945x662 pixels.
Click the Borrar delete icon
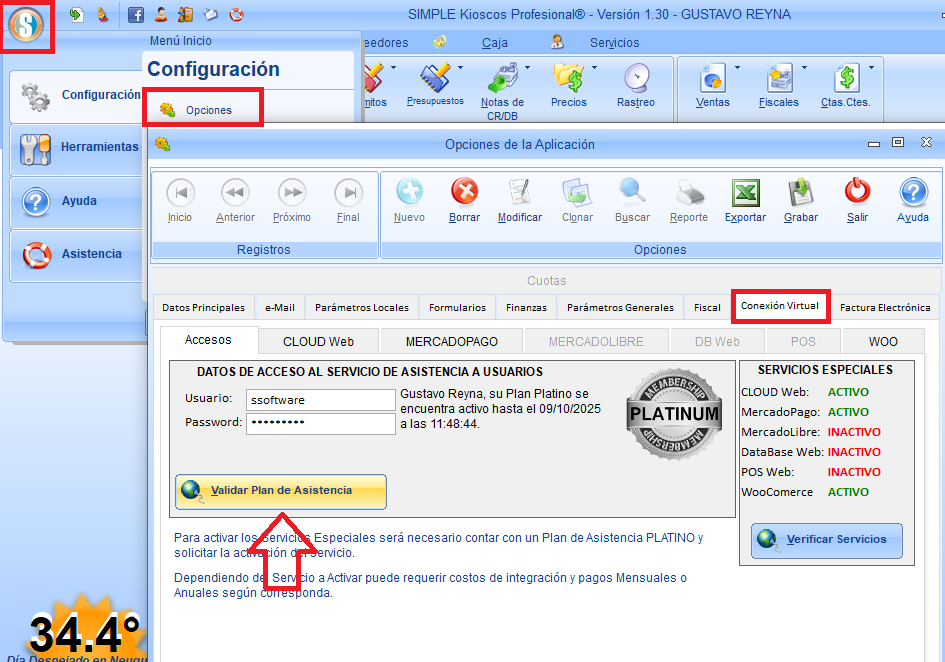coord(464,192)
